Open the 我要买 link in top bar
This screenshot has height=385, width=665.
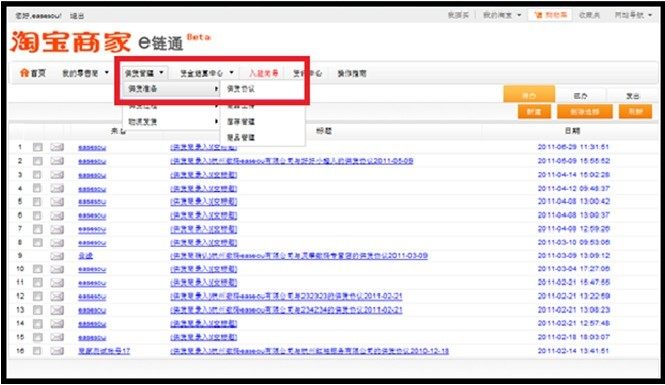pos(458,15)
